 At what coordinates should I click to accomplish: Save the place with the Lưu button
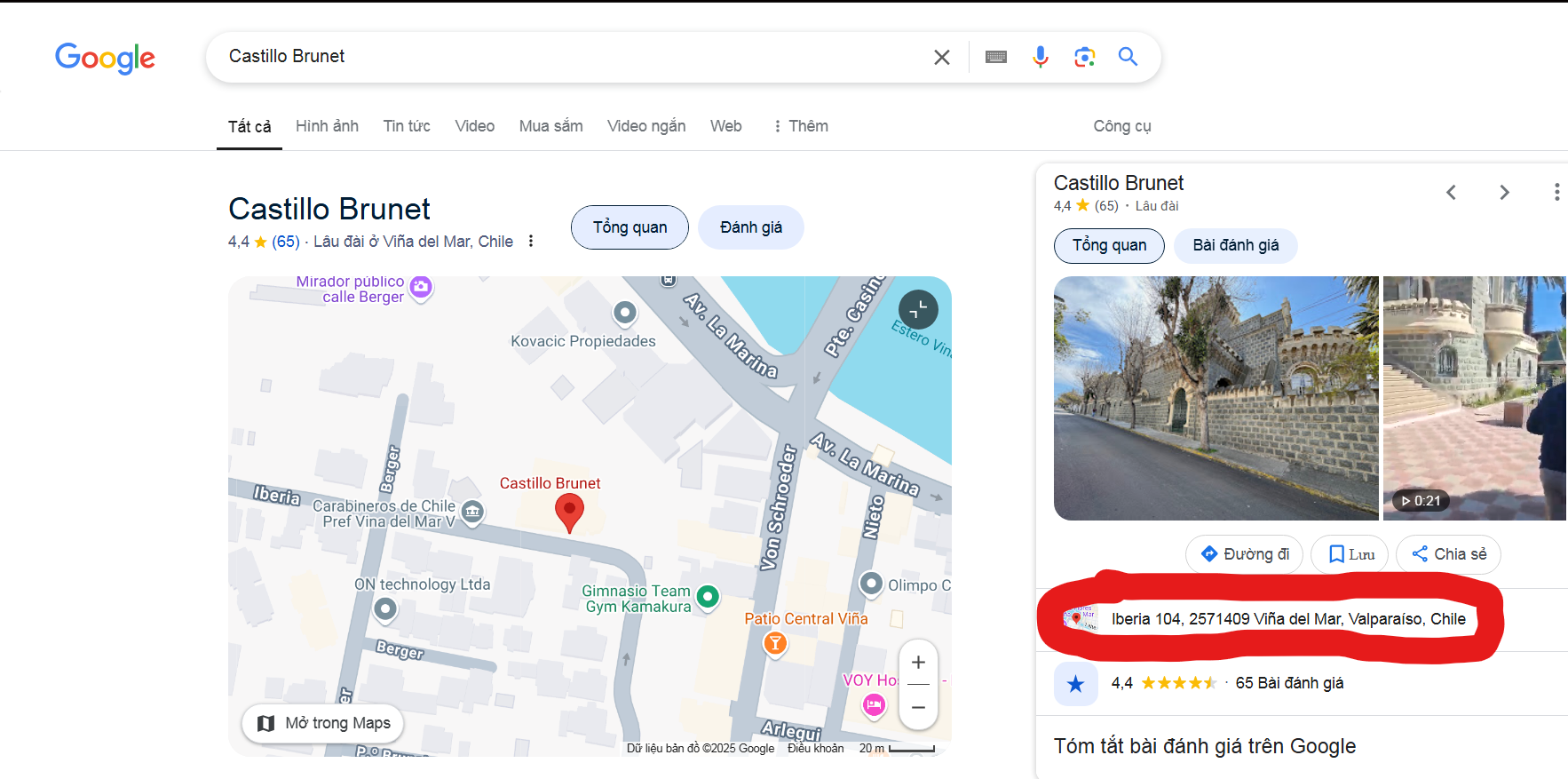click(1350, 554)
